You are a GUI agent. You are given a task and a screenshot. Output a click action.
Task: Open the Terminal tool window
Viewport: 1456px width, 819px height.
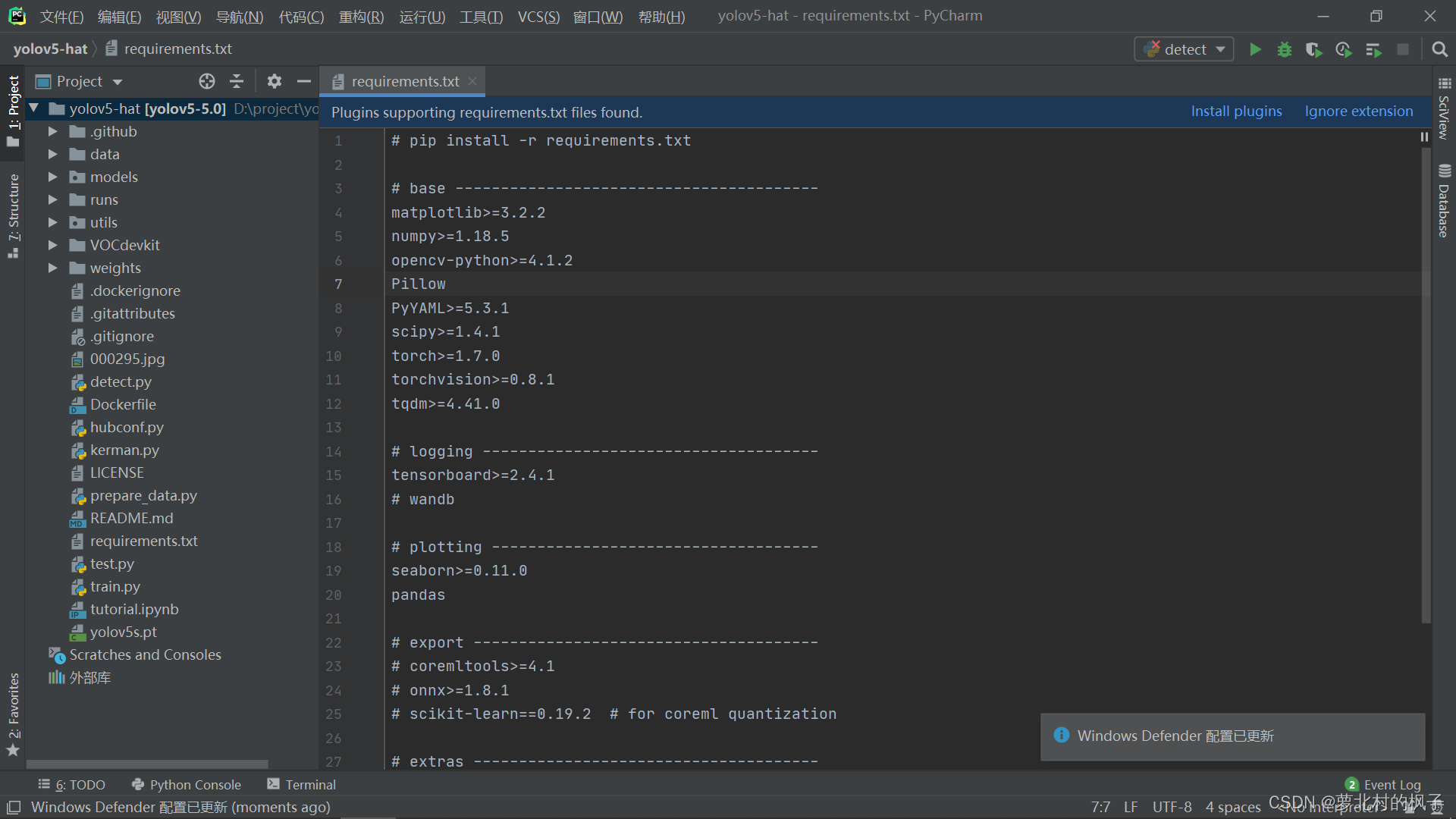tap(301, 785)
